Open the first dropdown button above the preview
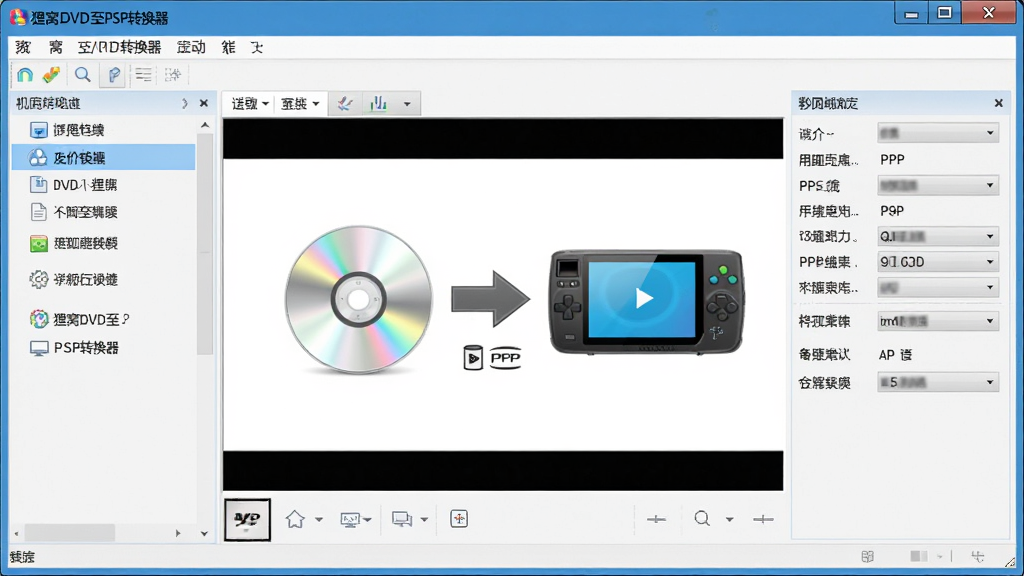 (x=249, y=104)
